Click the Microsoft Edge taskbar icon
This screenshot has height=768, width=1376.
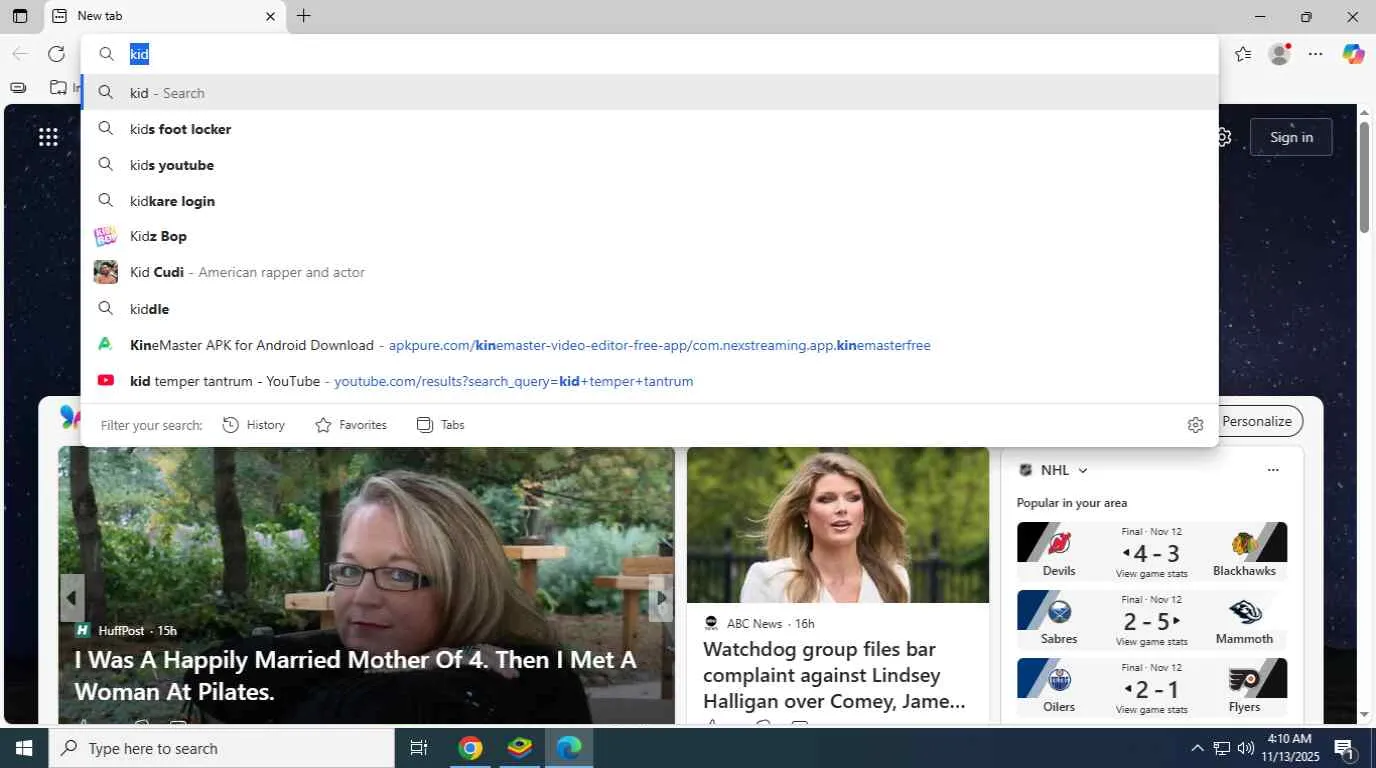pos(569,748)
